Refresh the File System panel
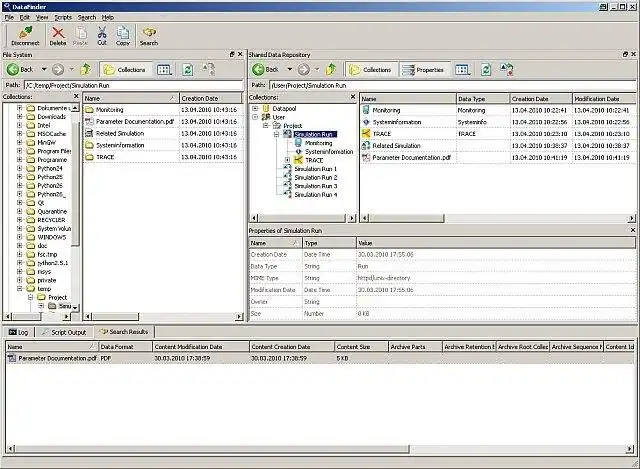640x469 pixels. [188, 70]
